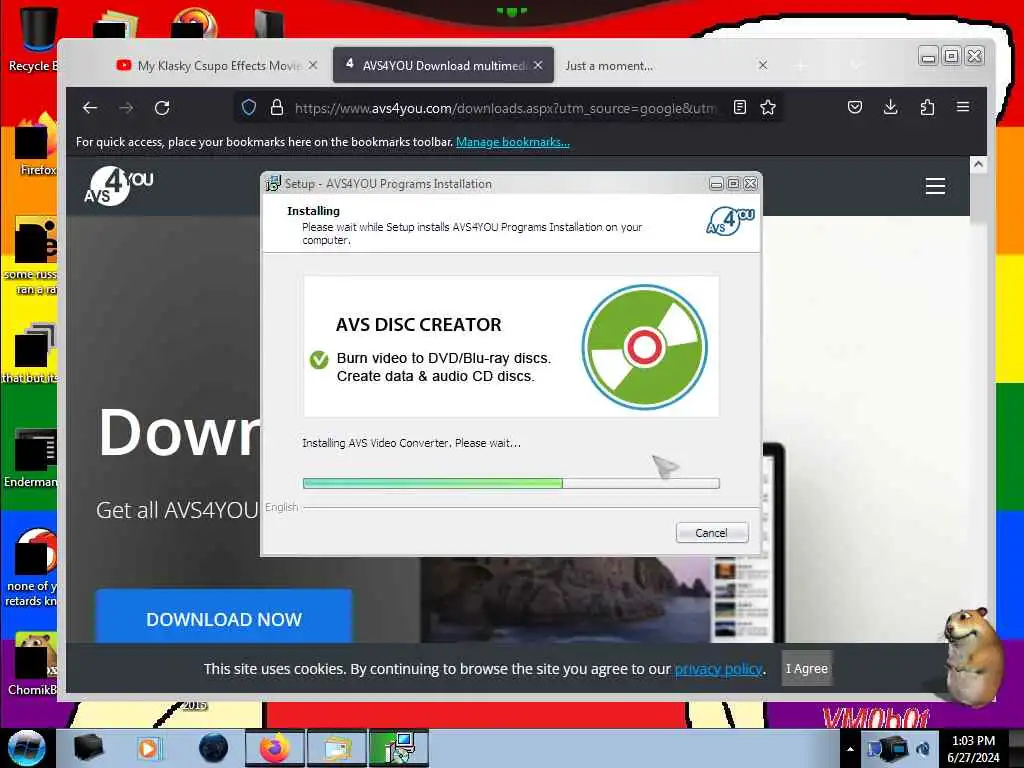
Task: Click the AVS4YOU logo on the webpage
Action: pos(118,186)
